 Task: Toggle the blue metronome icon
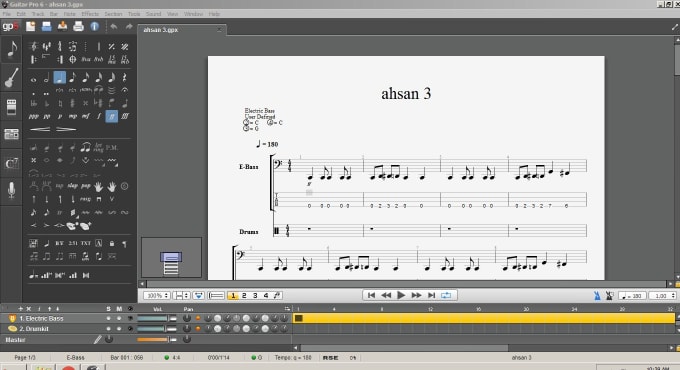(597, 295)
